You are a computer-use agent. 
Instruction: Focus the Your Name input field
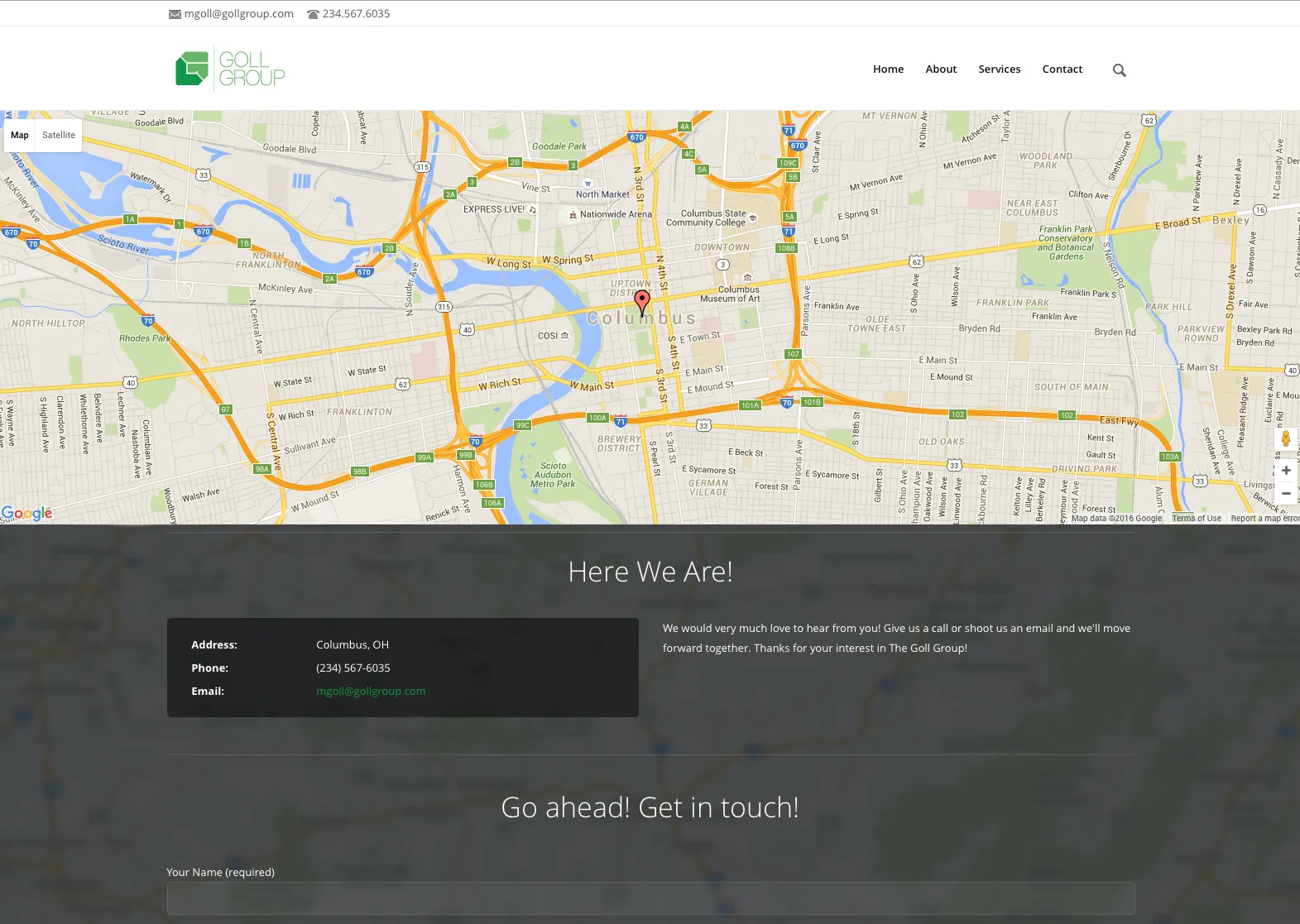(651, 898)
